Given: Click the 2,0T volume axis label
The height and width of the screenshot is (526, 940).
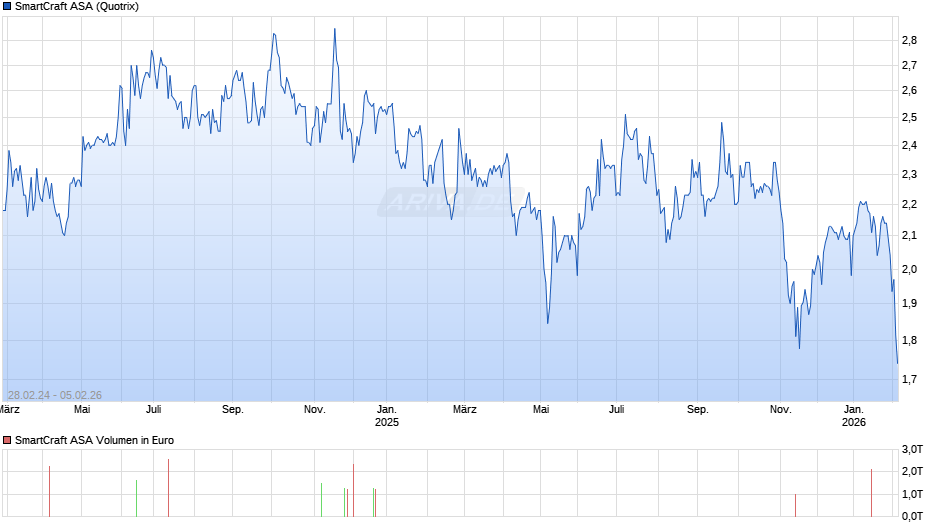Looking at the screenshot, I should (x=912, y=471).
